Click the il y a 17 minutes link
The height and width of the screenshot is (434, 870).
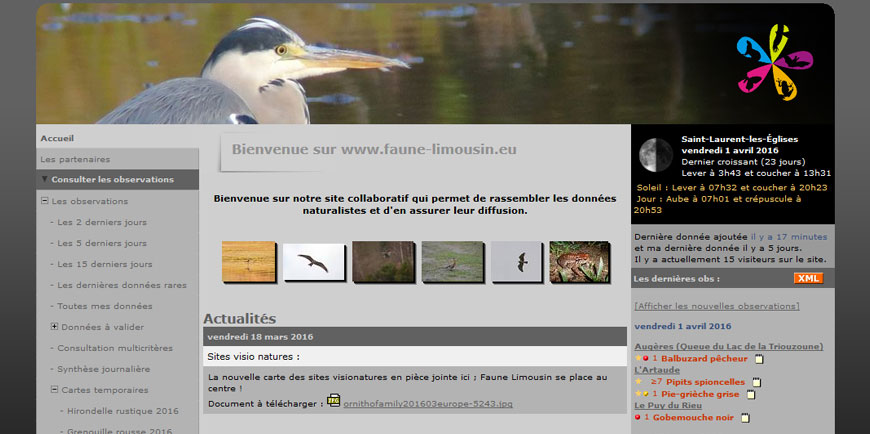(x=788, y=236)
